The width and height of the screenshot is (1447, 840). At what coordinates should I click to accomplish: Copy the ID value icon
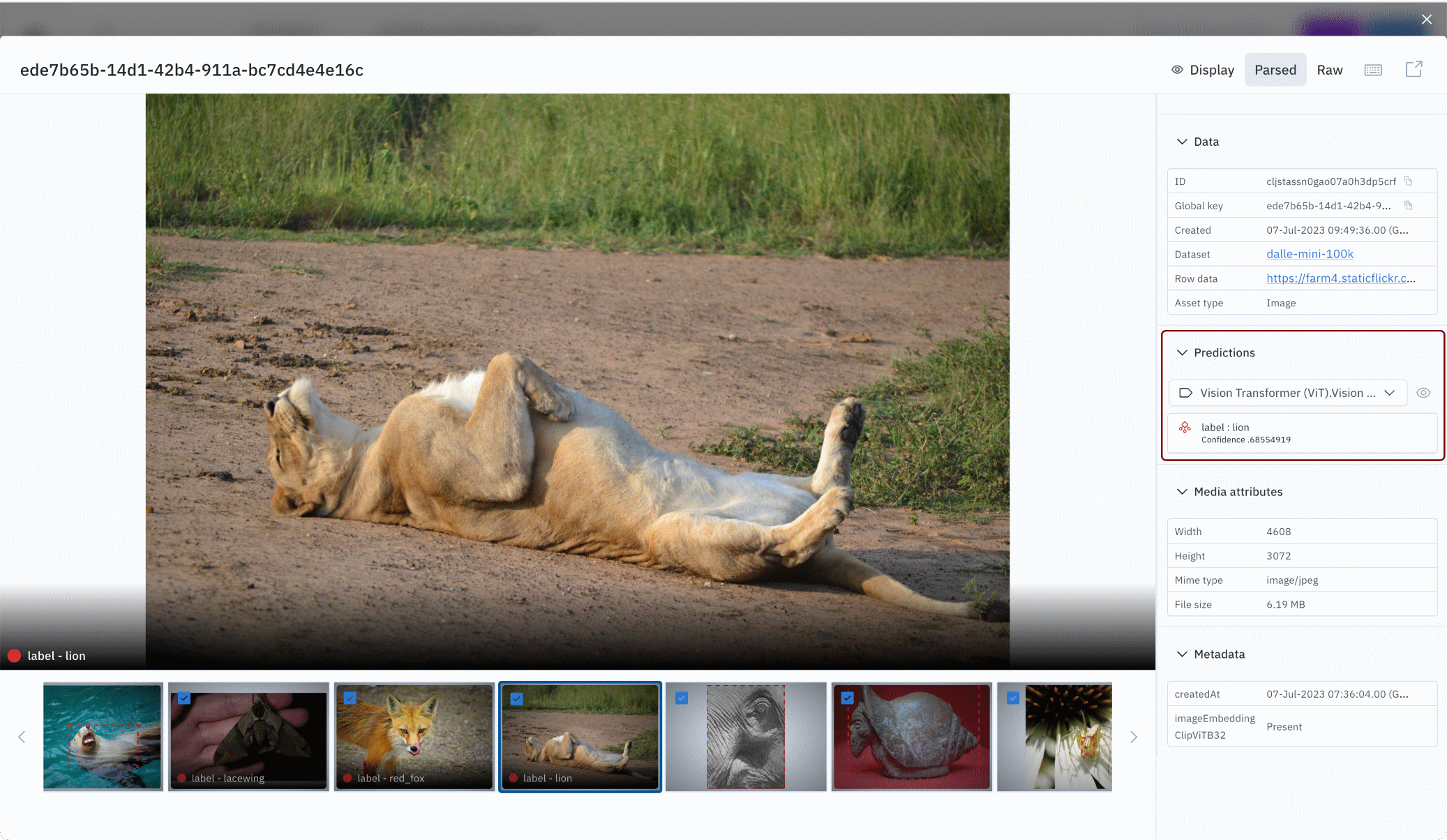(x=1408, y=181)
